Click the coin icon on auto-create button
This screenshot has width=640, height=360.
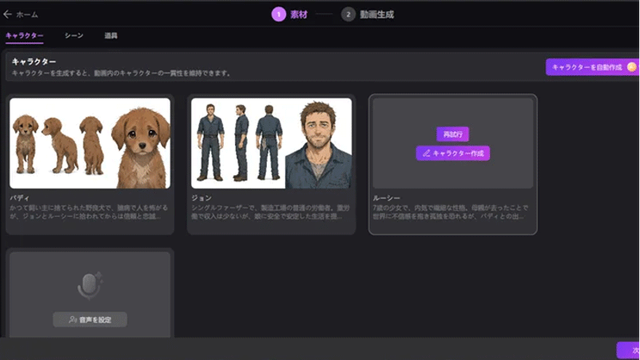[631, 67]
